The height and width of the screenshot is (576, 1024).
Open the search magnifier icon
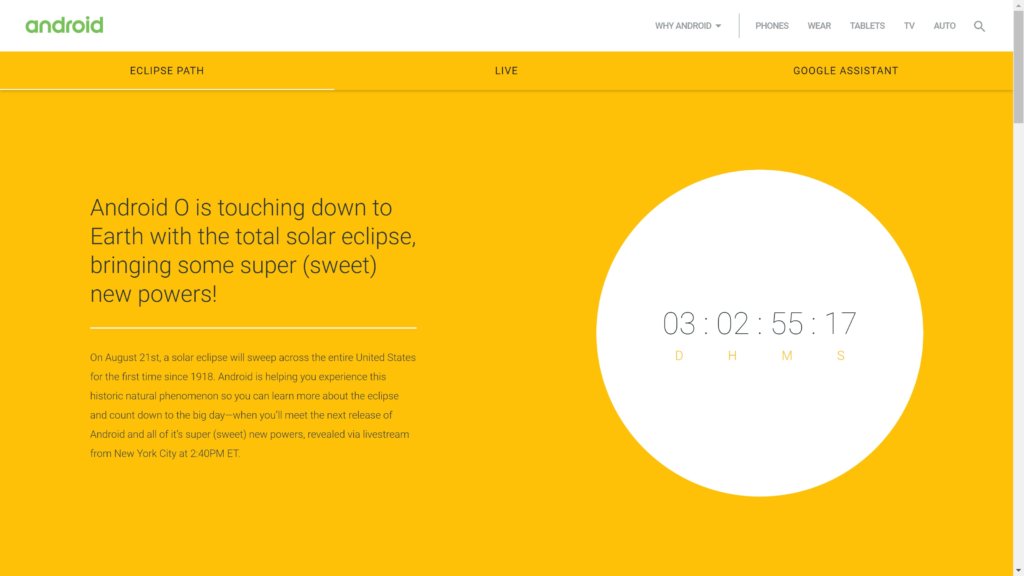point(979,26)
